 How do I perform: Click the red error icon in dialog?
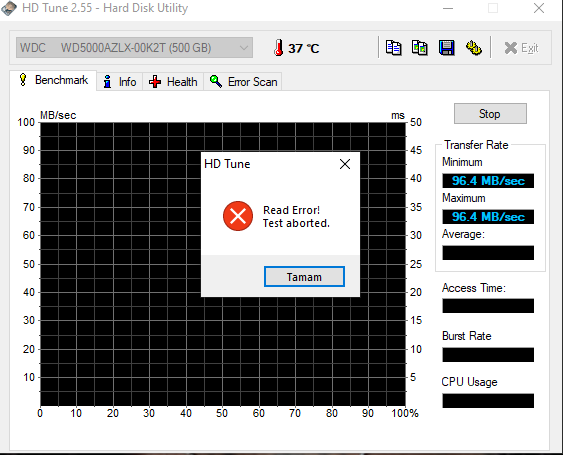point(238,216)
